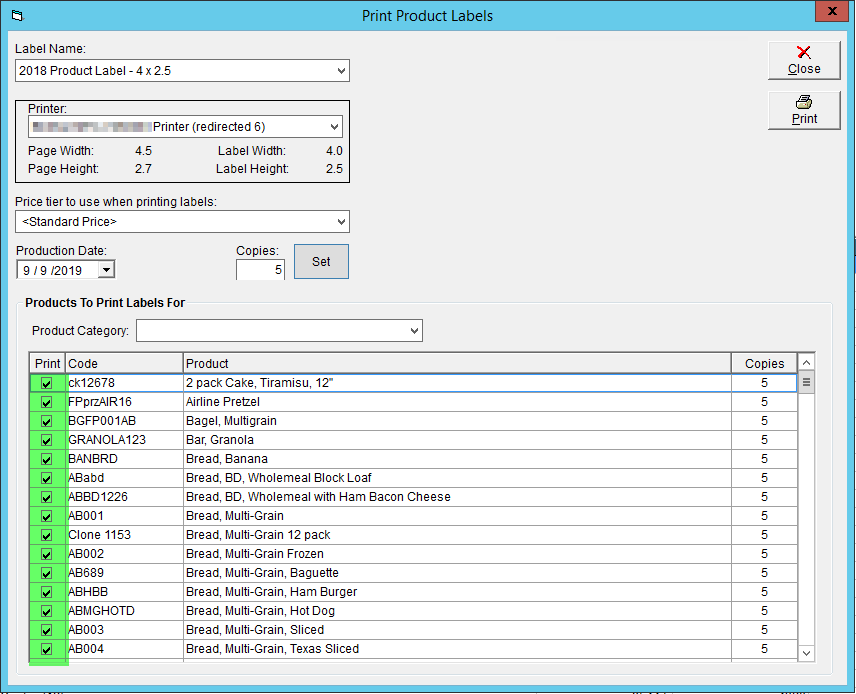Image resolution: width=856 pixels, height=694 pixels.
Task: Click the Code column header
Action: click(124, 364)
